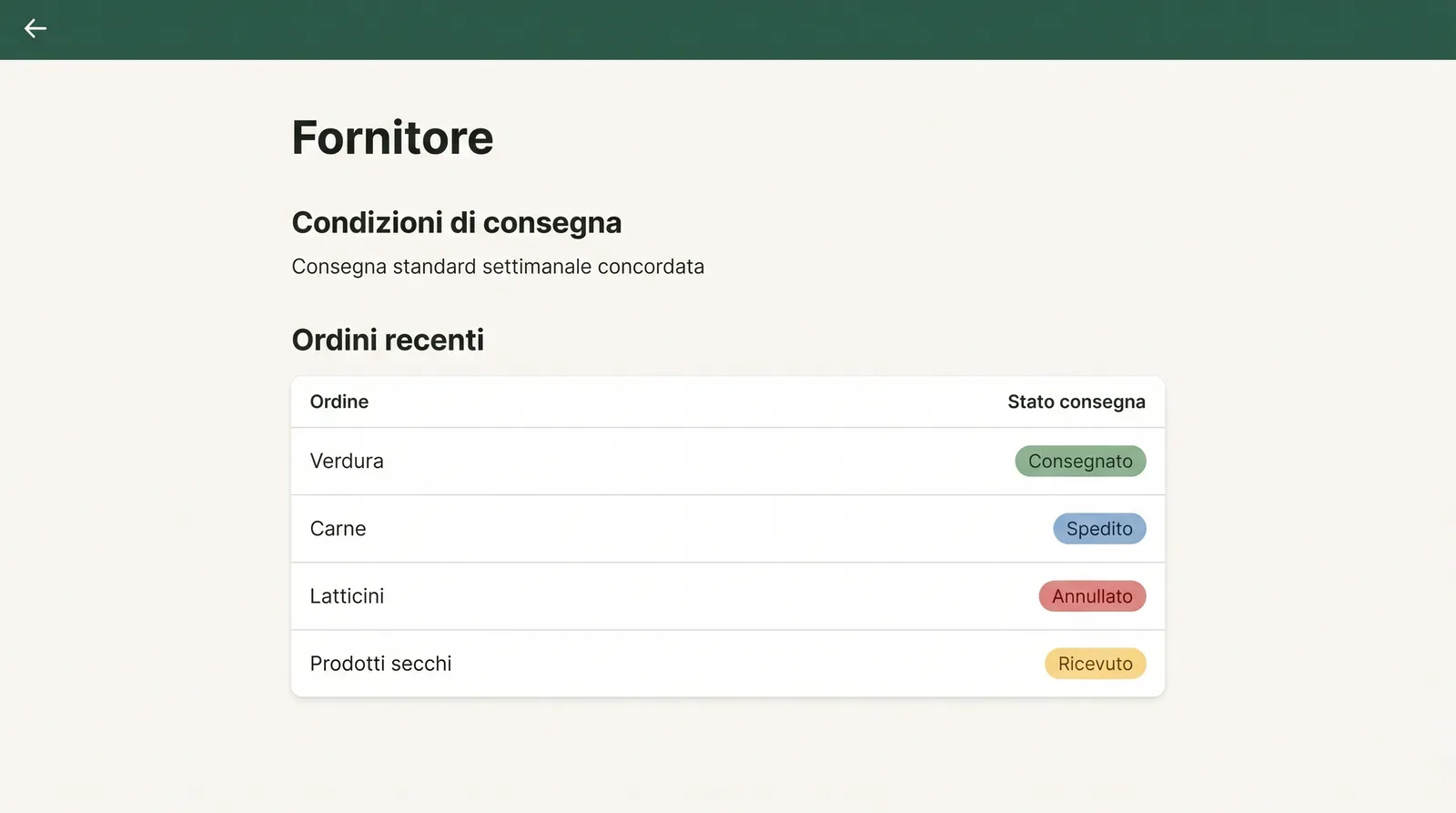Image resolution: width=1456 pixels, height=813 pixels.
Task: Open the Latticini order row
Action: 728,596
